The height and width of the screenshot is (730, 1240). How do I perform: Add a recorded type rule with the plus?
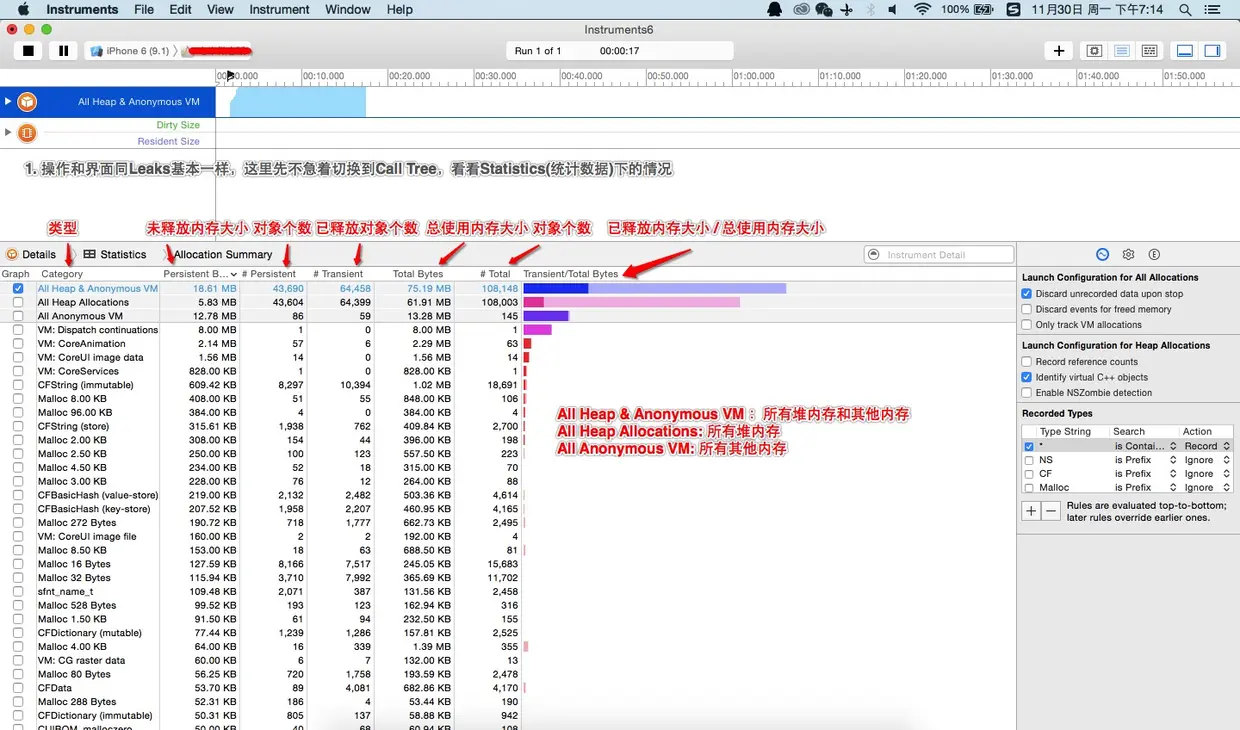pyautogui.click(x=1031, y=510)
